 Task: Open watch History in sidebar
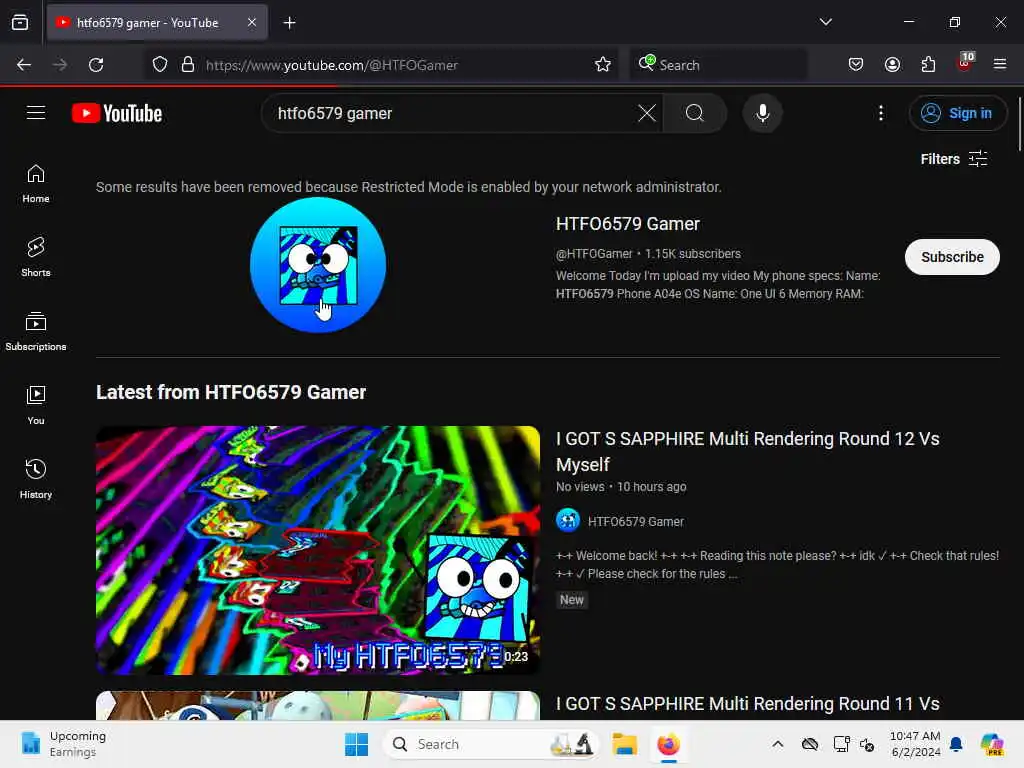tap(36, 479)
